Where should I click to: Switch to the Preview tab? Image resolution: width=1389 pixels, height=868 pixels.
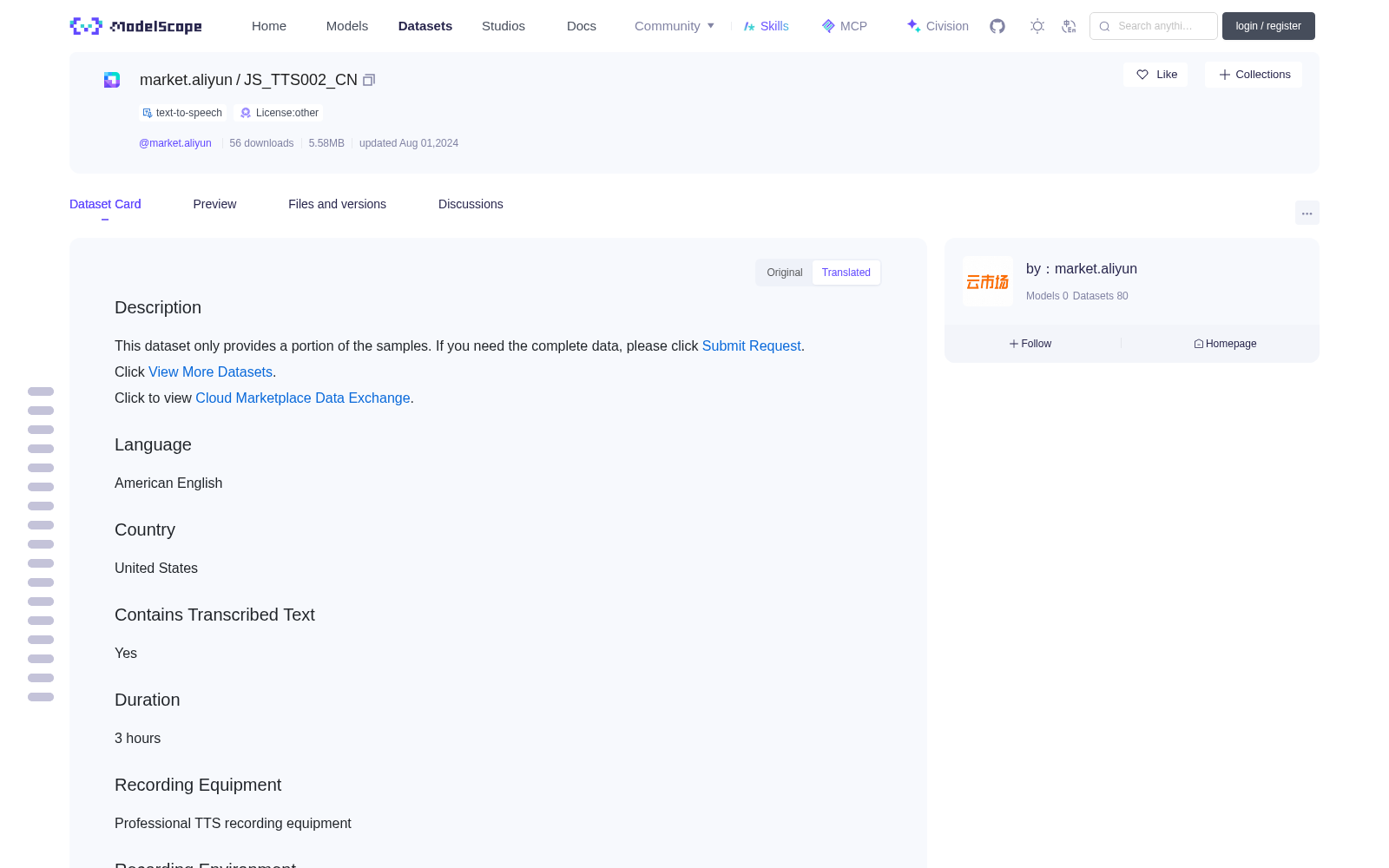click(x=214, y=204)
